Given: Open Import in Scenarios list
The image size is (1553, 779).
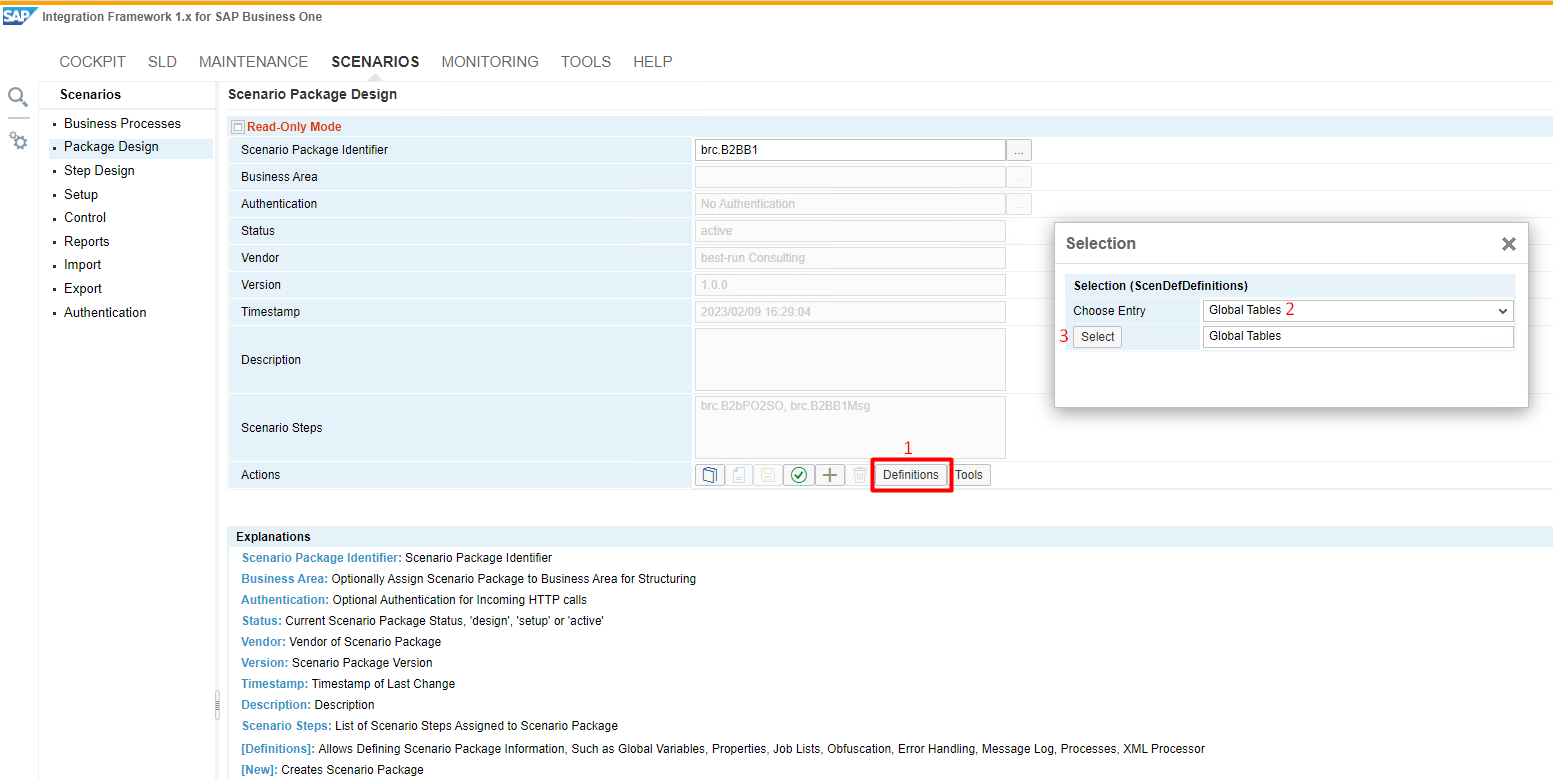Looking at the screenshot, I should coord(82,265).
